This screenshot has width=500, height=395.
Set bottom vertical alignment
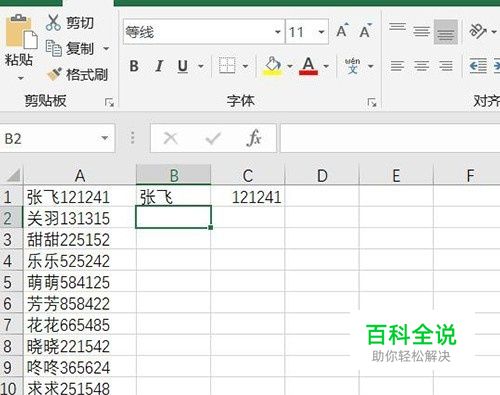pos(446,32)
